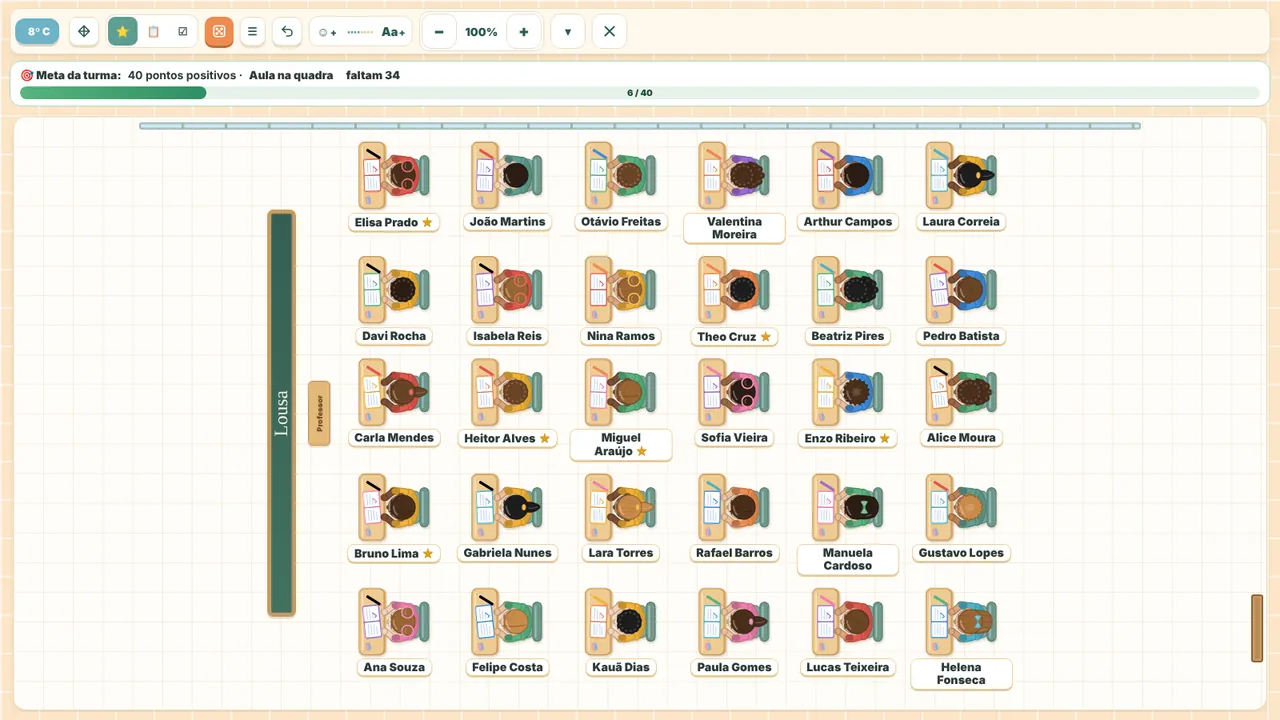Screen dimensions: 1280x720
Task: Open the 8º C class selector
Action: point(39,32)
